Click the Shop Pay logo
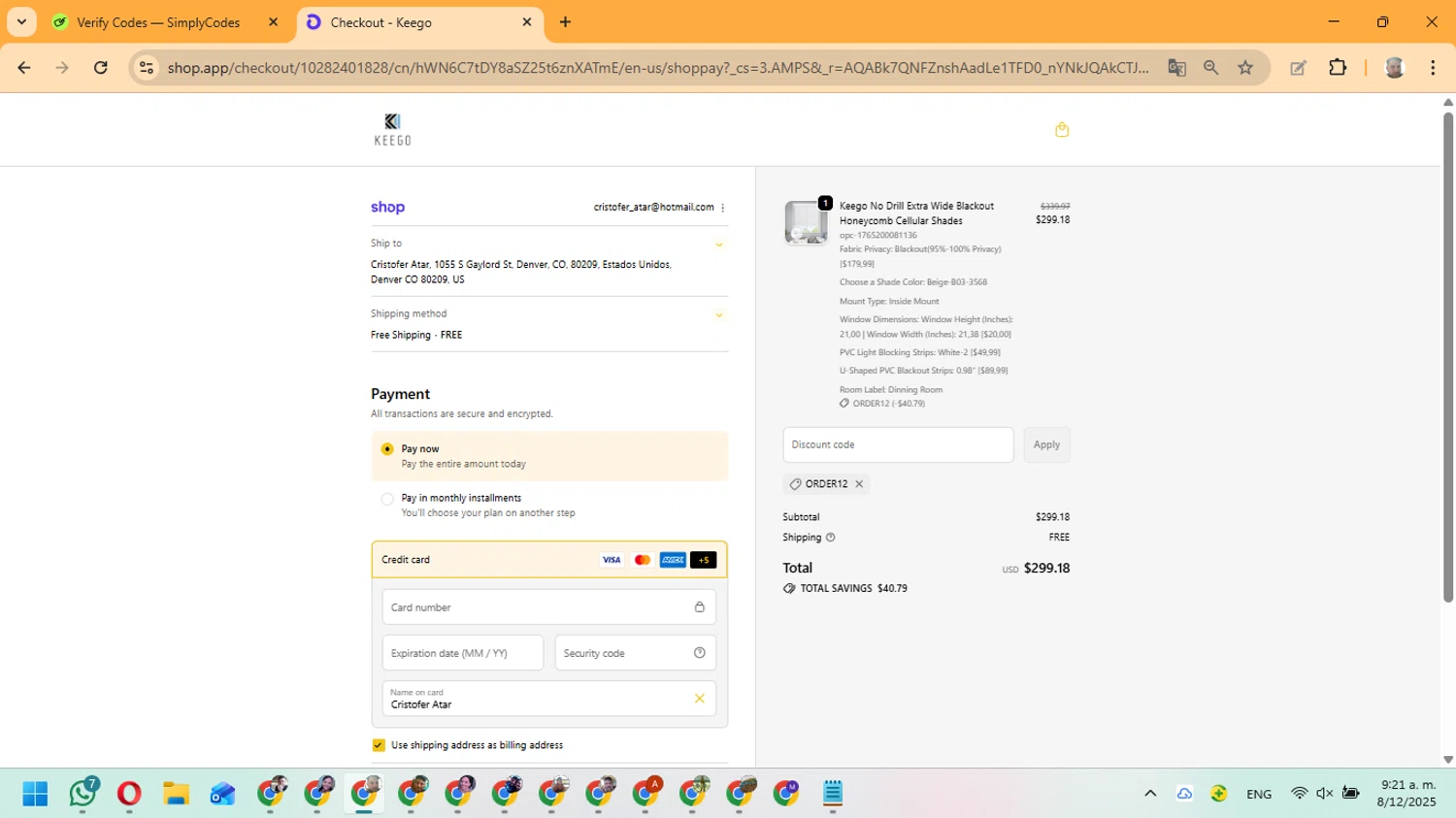The image size is (1456, 818). pos(387,208)
